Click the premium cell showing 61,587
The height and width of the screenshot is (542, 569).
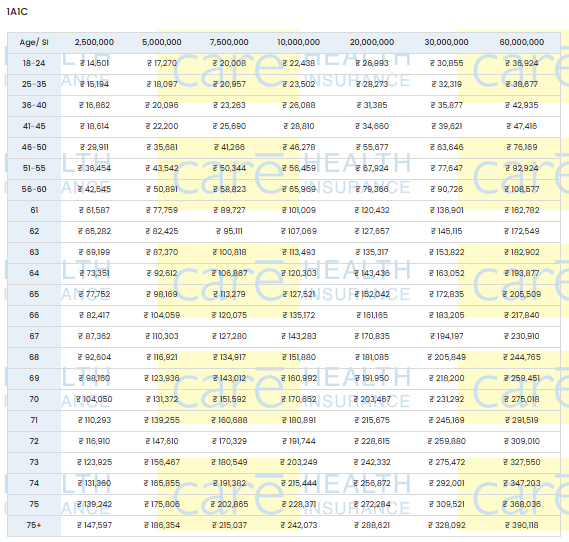coord(94,210)
